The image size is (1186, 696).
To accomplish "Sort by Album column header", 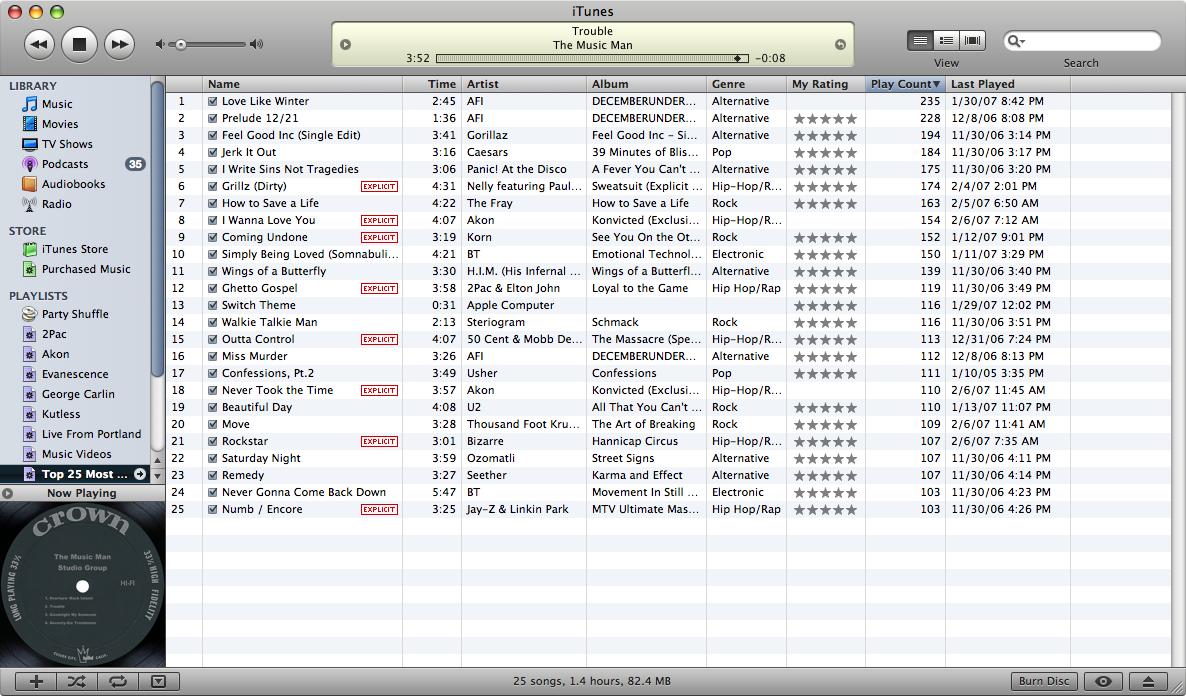I will coord(647,84).
